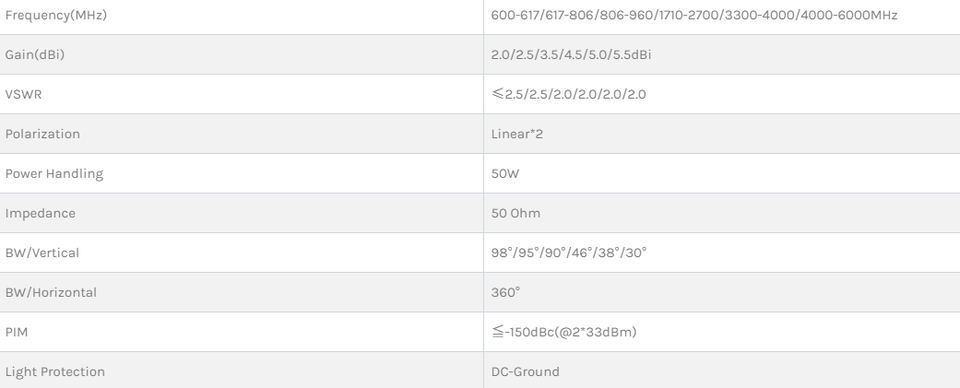Screen dimensions: 960x388
Task: Click the PIM row label
Action: pos(17,332)
